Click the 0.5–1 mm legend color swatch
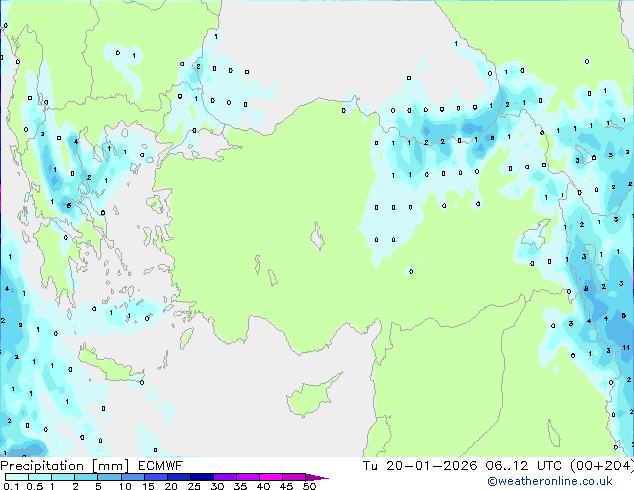Screen dimensions: 634x490 40,477
